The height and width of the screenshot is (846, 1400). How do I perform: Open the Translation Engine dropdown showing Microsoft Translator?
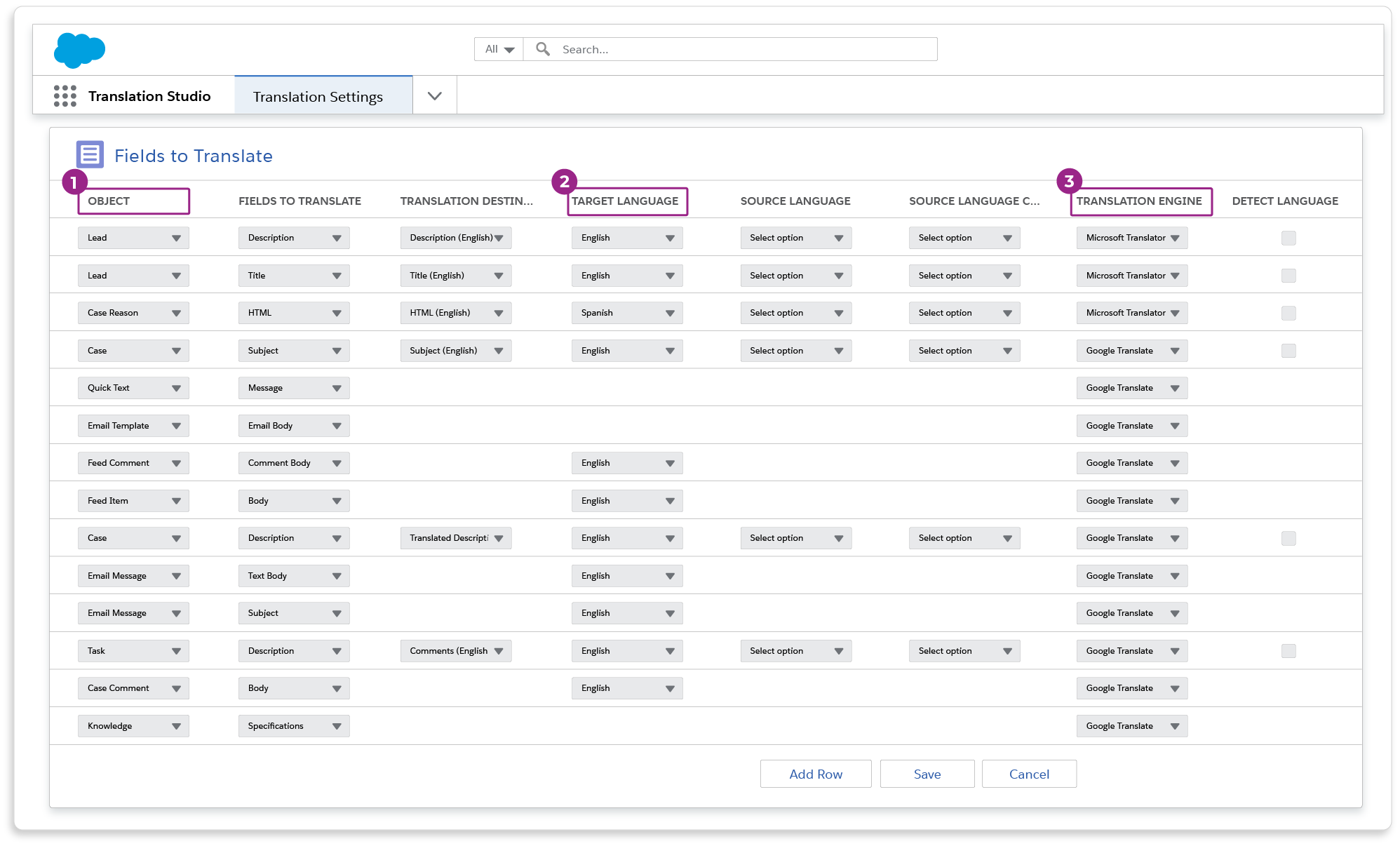[x=1131, y=238]
